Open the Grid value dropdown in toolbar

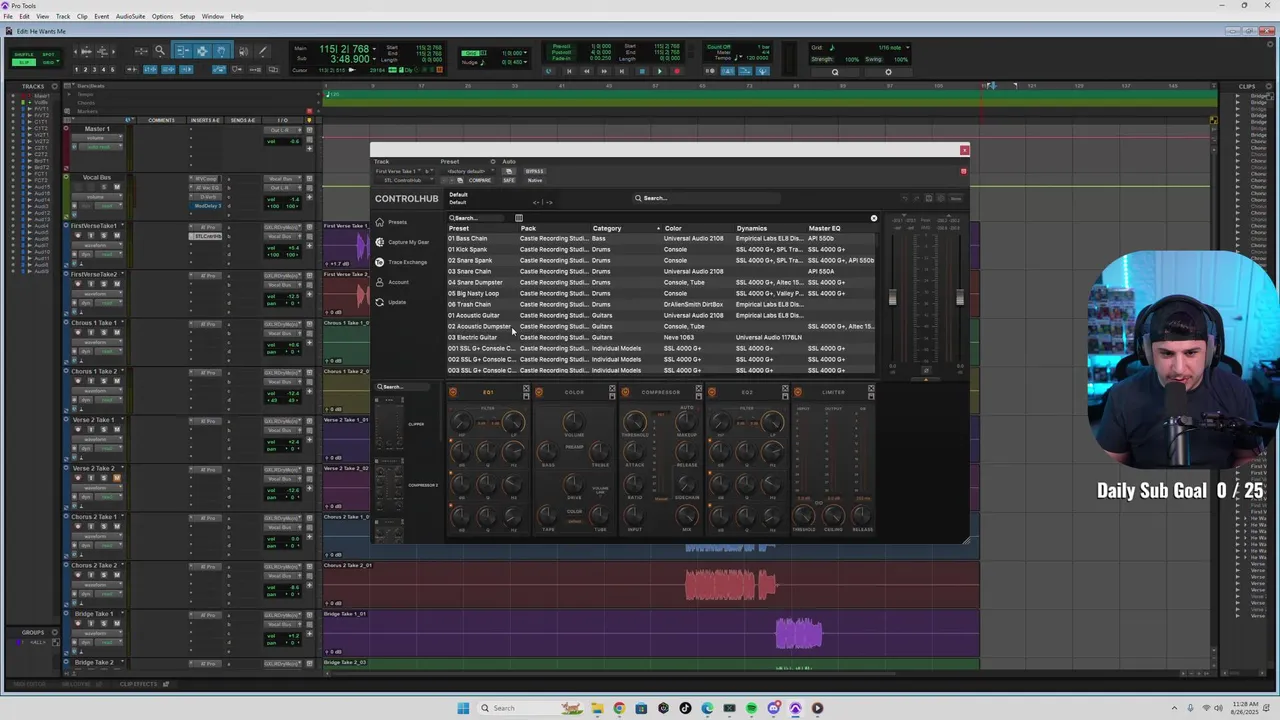[525, 52]
